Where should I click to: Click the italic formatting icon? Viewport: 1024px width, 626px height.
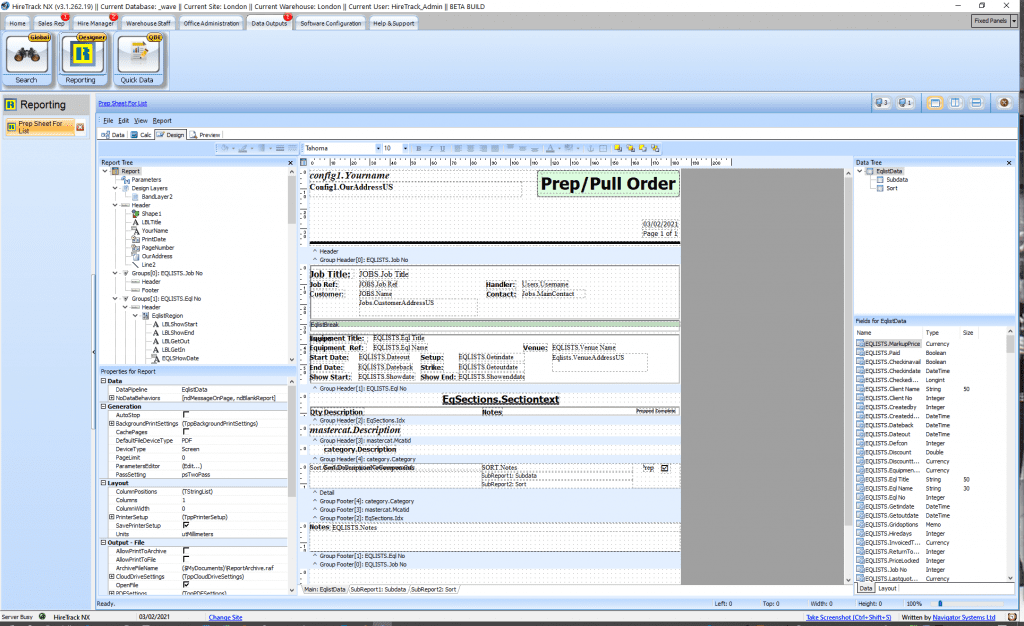(430, 148)
